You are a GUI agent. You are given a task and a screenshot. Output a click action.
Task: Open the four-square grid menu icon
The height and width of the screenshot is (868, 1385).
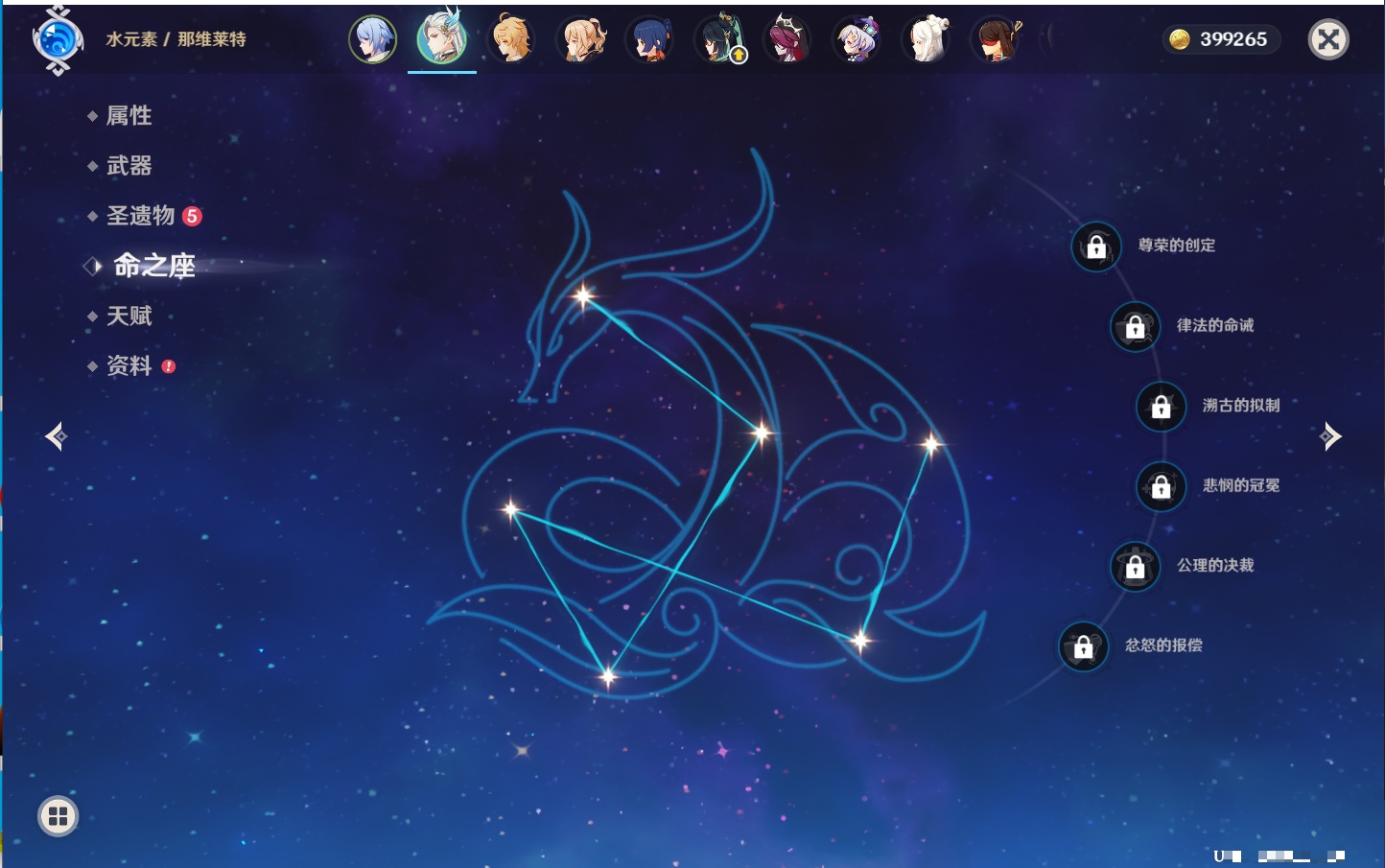[58, 816]
